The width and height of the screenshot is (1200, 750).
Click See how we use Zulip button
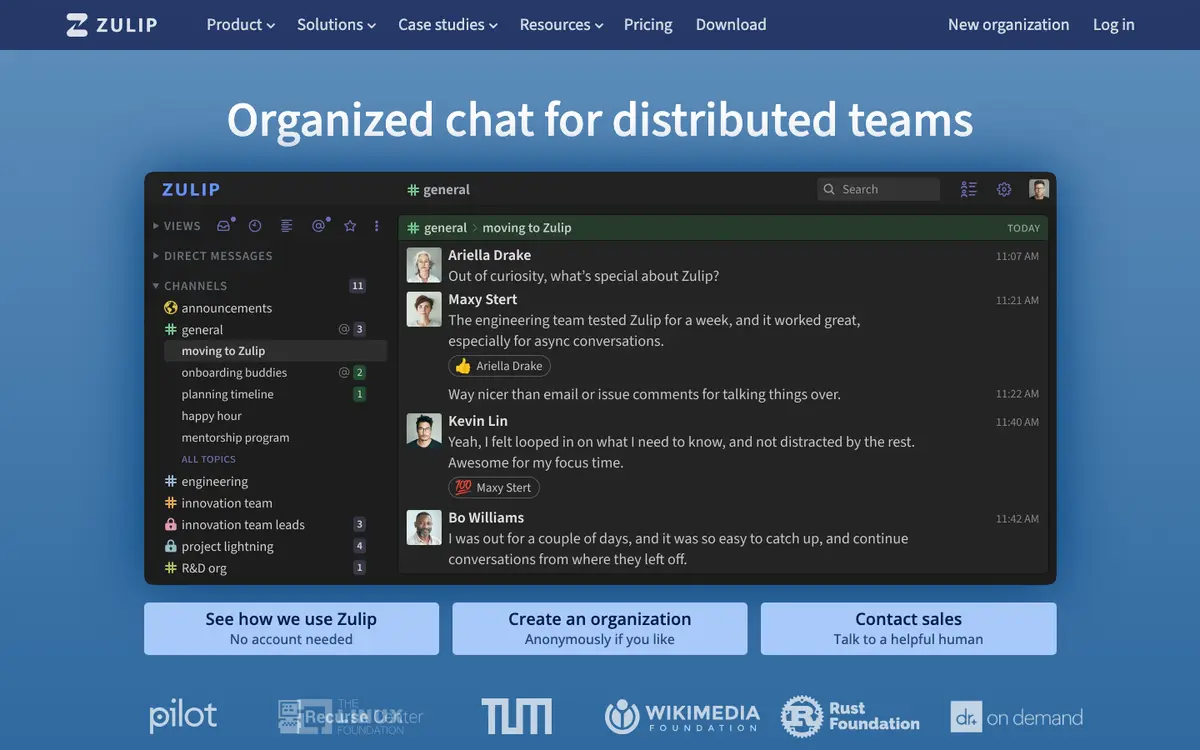tap(291, 629)
